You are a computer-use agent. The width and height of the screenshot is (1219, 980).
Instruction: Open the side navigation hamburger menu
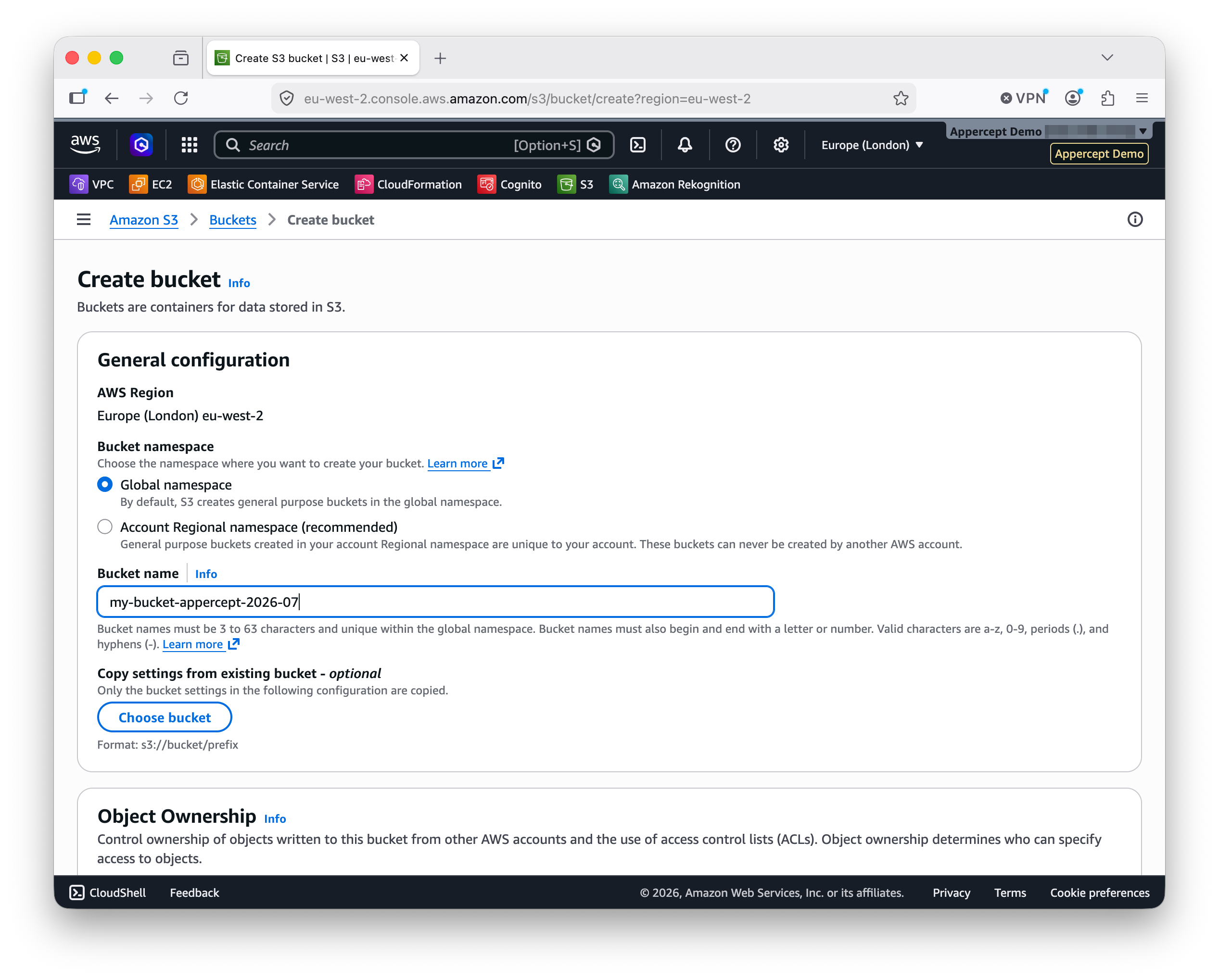[x=84, y=219]
